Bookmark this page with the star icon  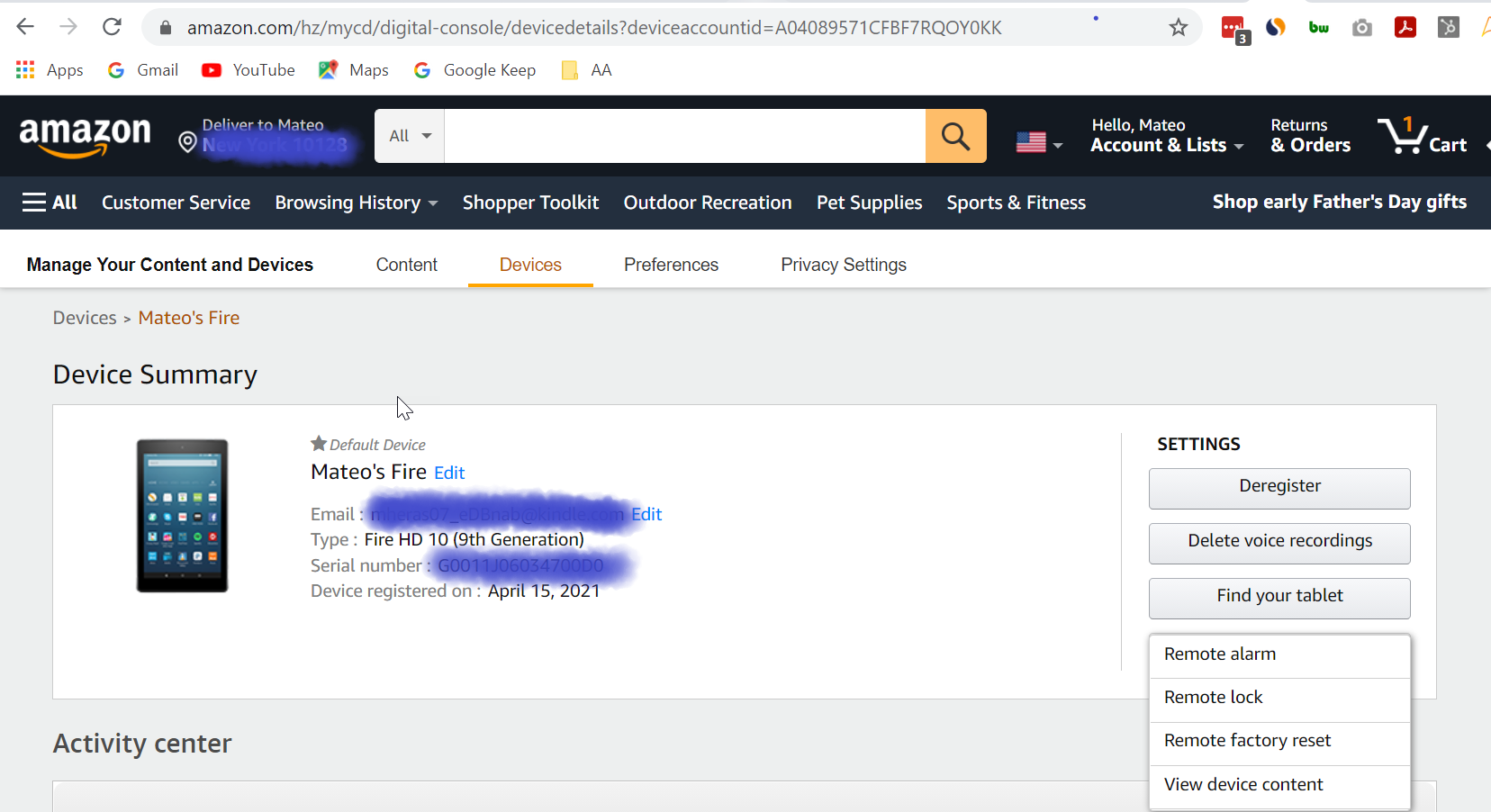click(x=1178, y=28)
